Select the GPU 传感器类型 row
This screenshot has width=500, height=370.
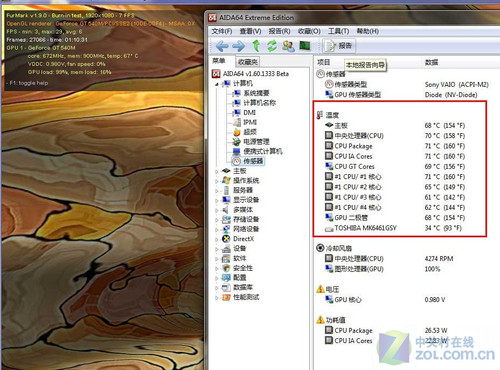[401, 95]
